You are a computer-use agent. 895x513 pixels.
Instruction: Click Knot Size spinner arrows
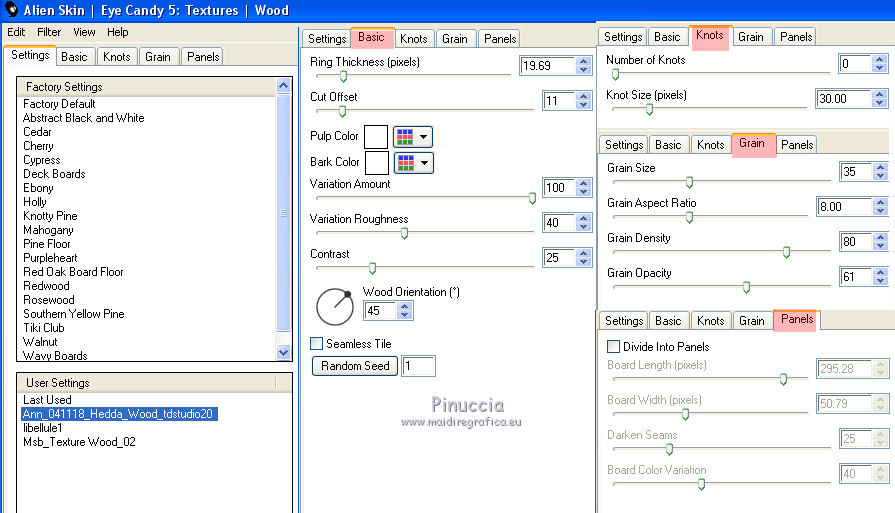tap(880, 99)
